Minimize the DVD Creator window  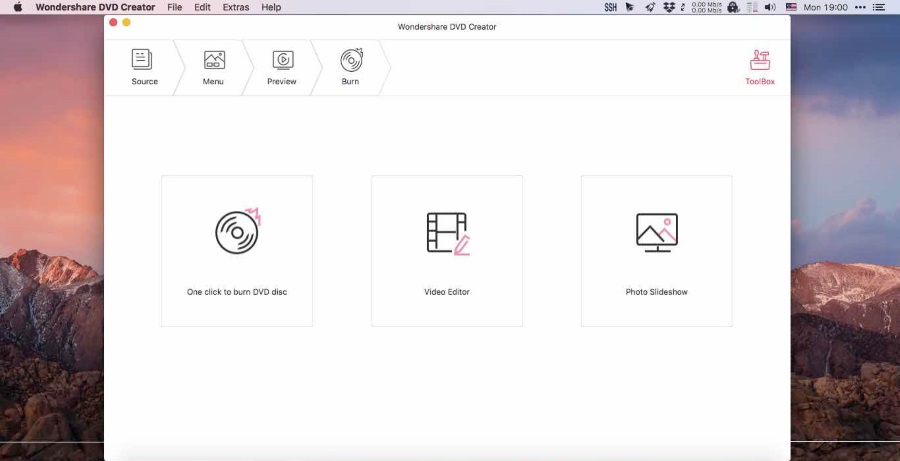pos(126,22)
